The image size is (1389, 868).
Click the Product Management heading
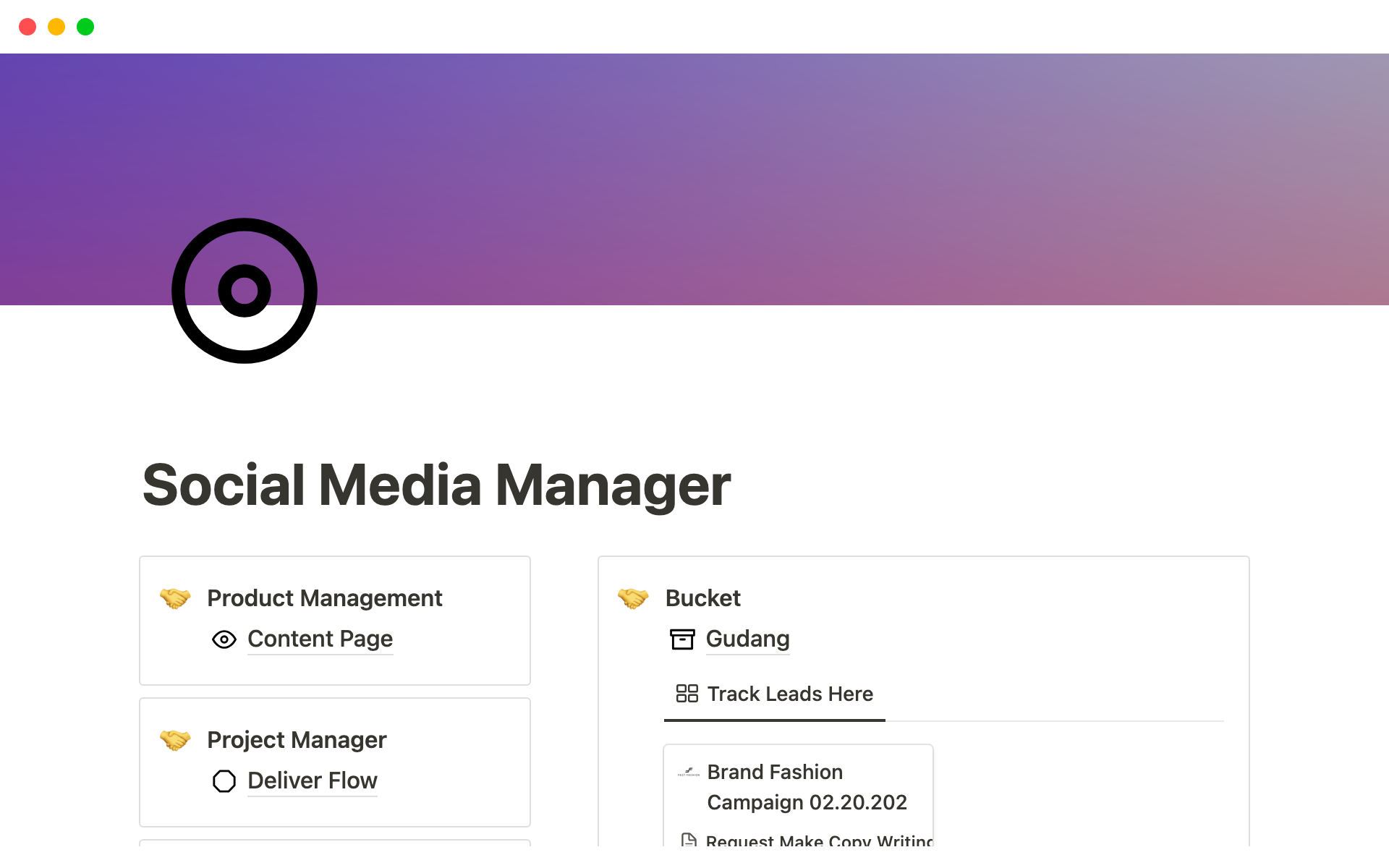tap(324, 598)
